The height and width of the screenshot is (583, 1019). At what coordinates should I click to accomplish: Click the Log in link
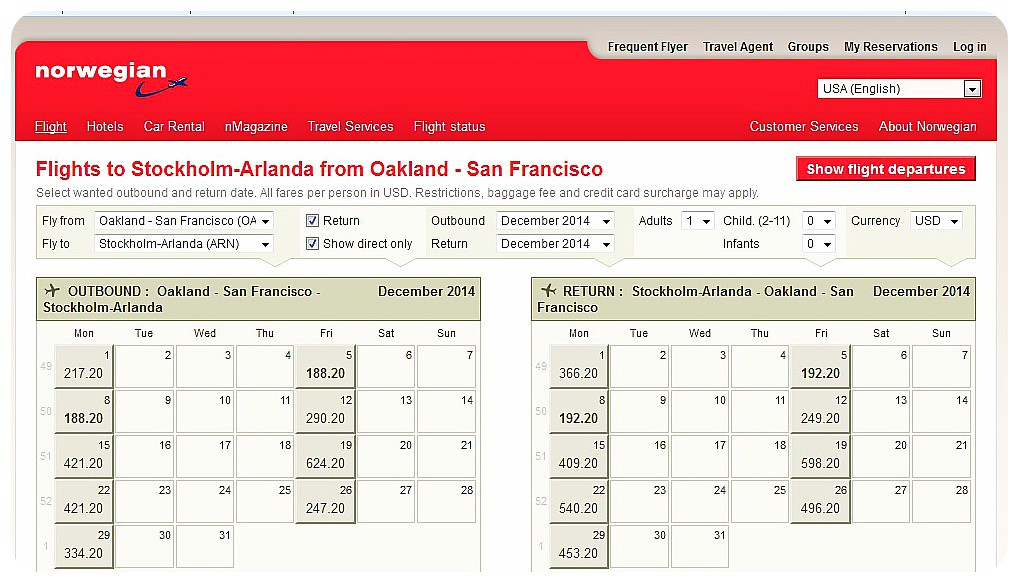coord(968,46)
